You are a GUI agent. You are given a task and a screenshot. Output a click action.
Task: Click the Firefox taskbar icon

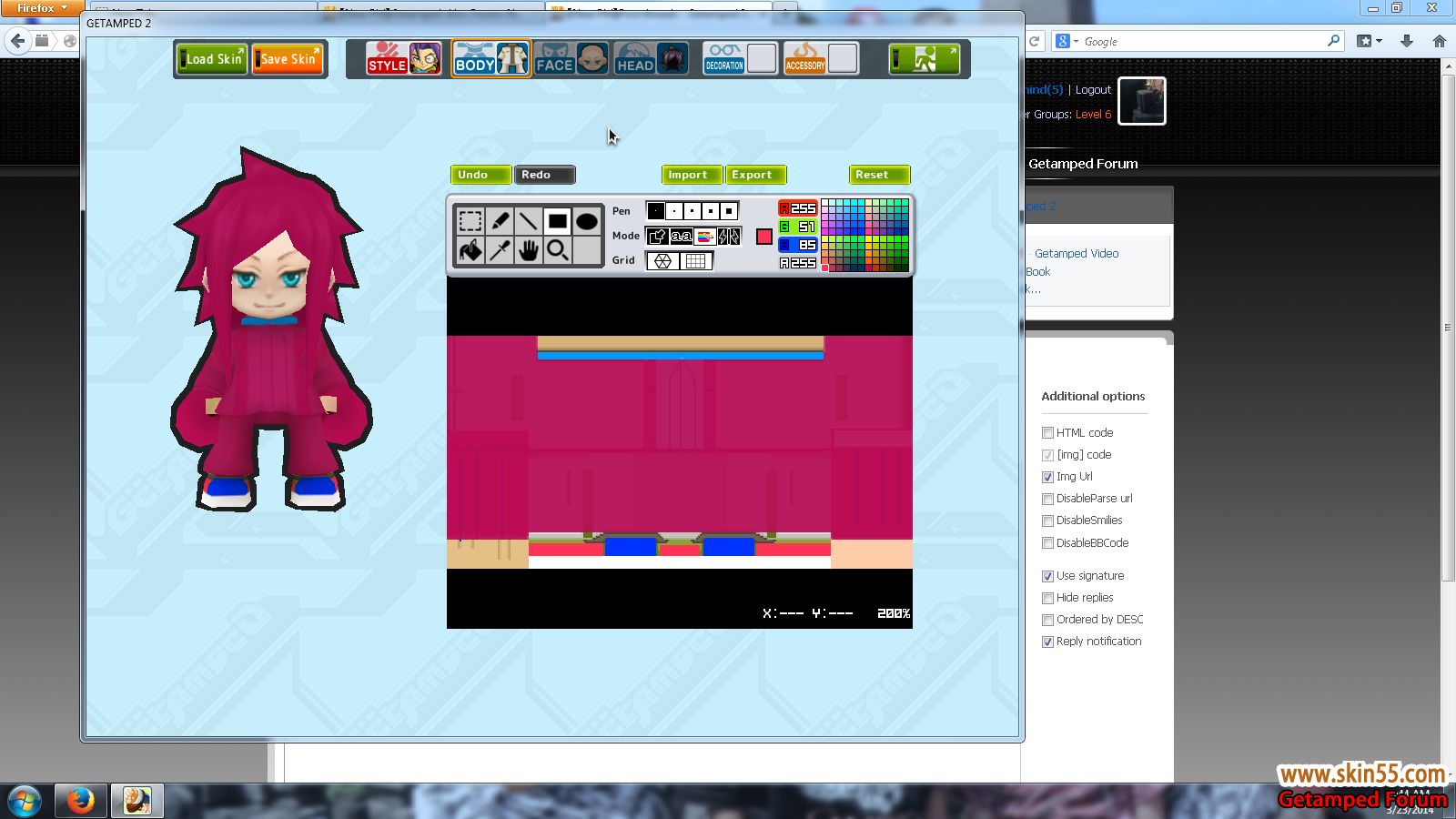click(x=81, y=802)
